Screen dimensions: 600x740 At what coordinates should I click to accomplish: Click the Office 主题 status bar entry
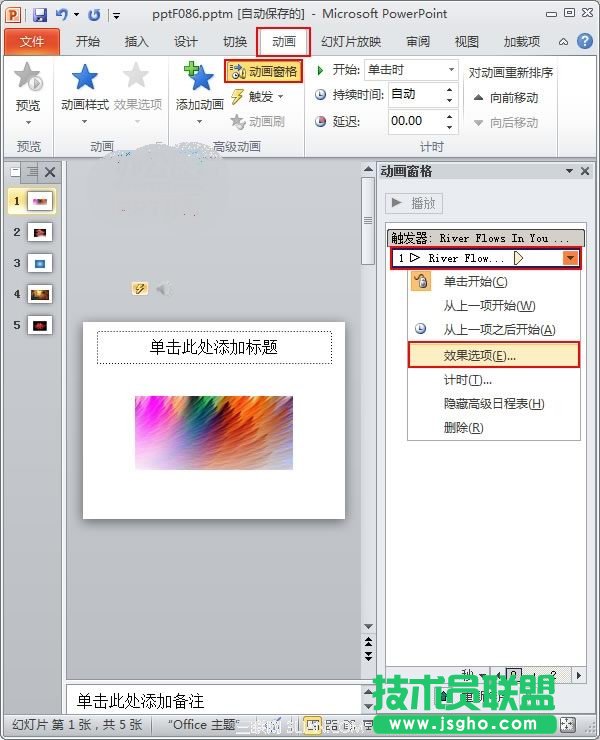coord(204,724)
